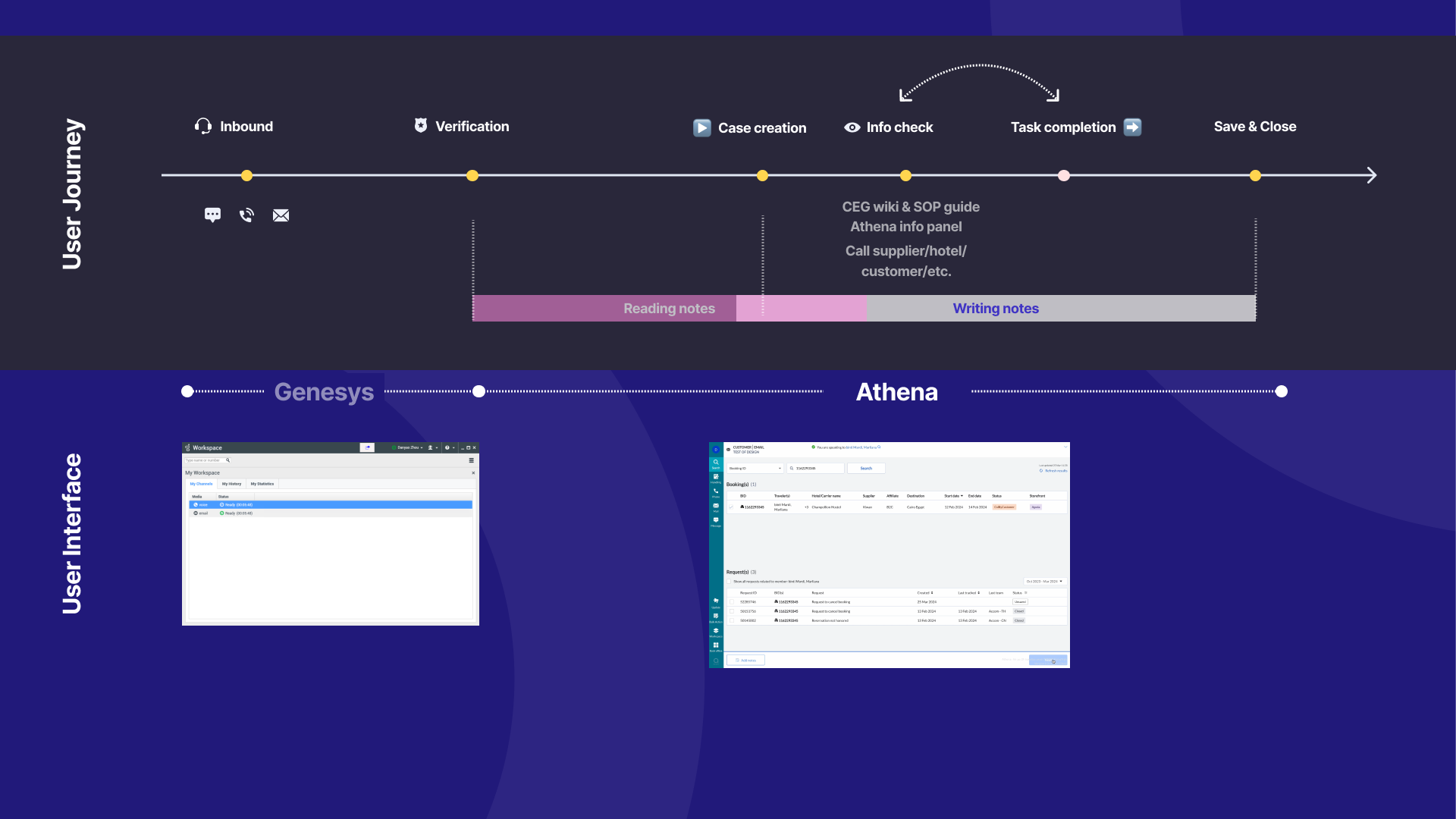Viewport: 1456px width, 819px height.
Task: Open the Genesys hamburger menu icon
Action: [471, 460]
